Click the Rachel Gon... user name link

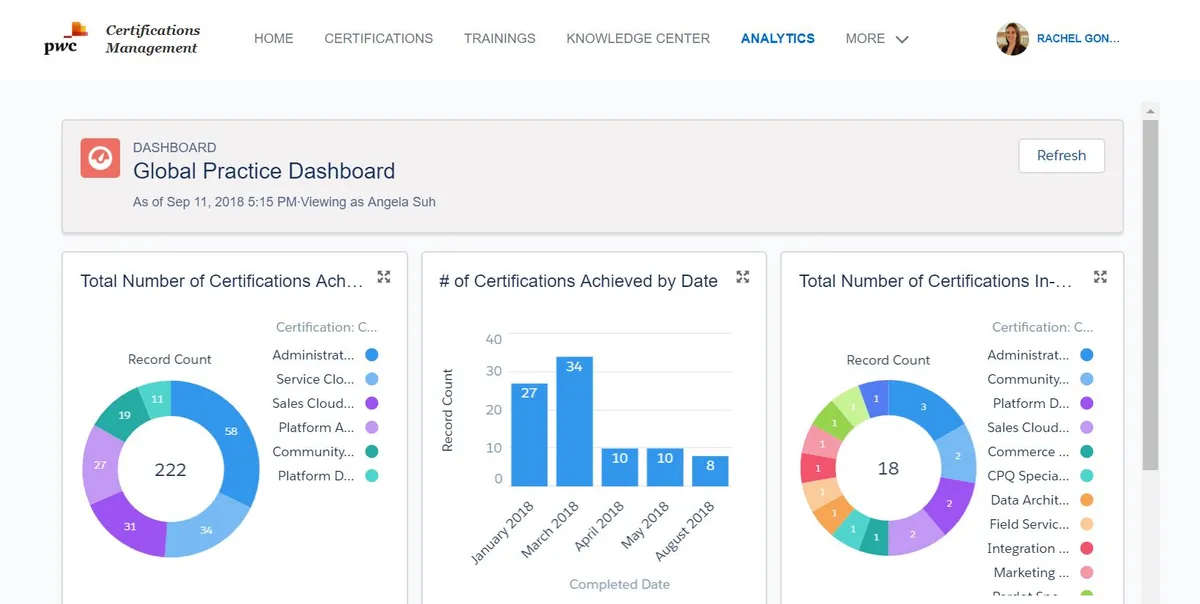(x=1078, y=39)
